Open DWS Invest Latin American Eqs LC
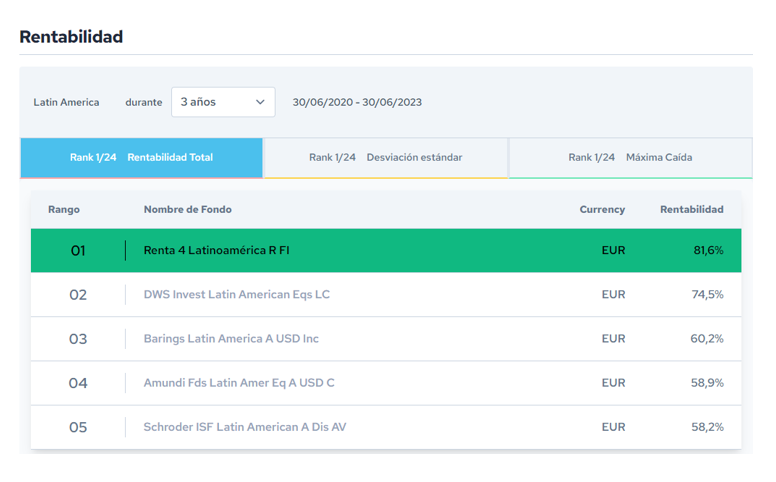Screen dimensions: 776x482 point(236,295)
